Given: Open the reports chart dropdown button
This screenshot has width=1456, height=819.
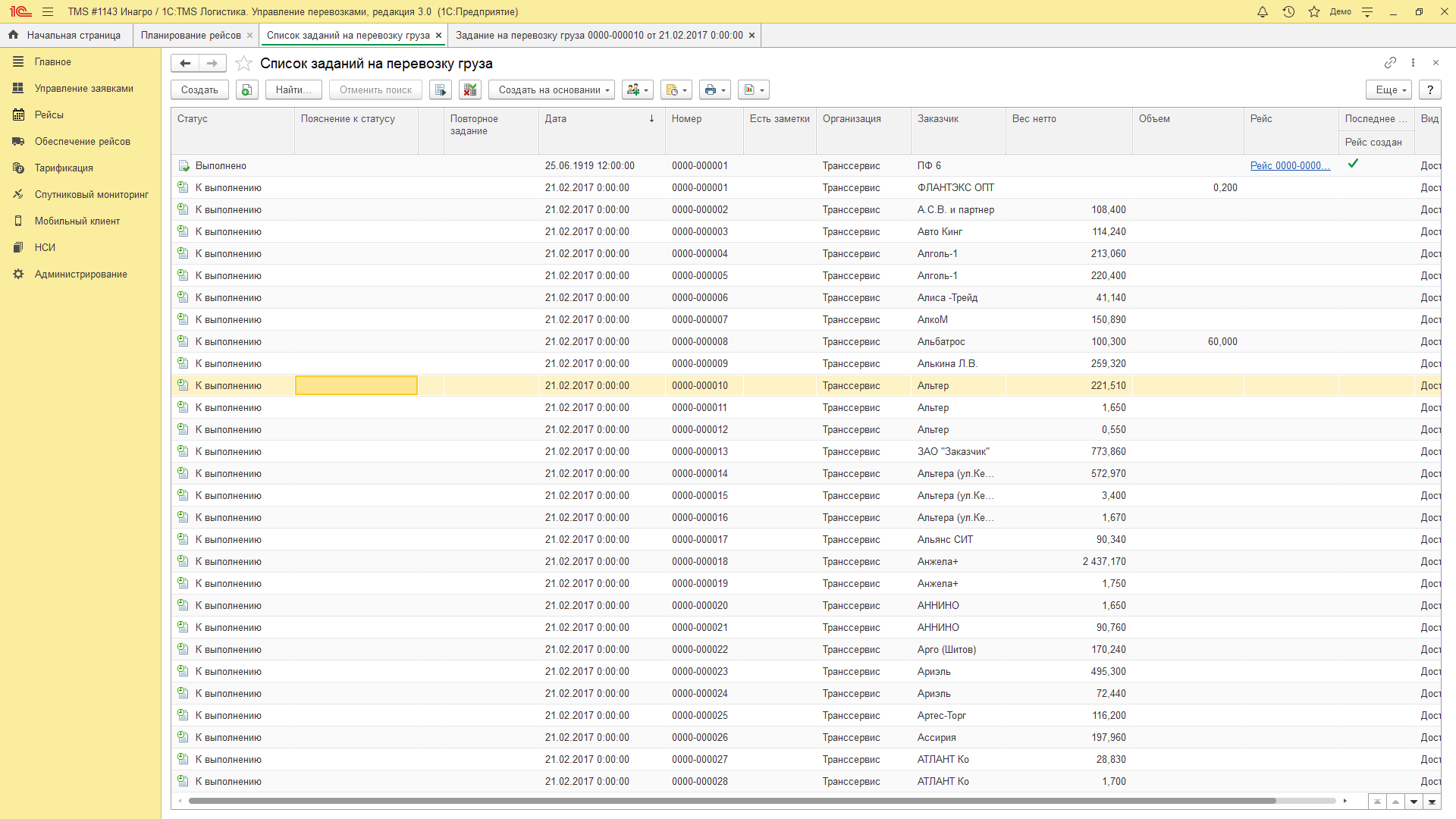Looking at the screenshot, I should [x=754, y=89].
